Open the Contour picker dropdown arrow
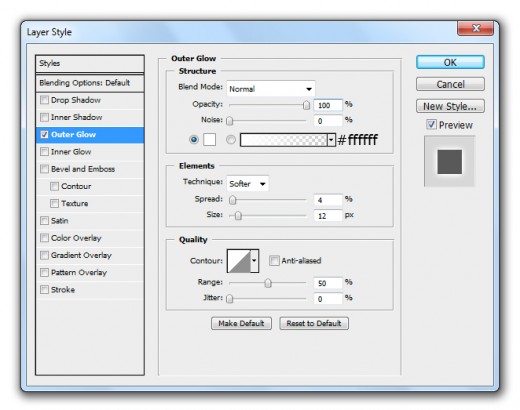The image size is (520, 410). (254, 261)
